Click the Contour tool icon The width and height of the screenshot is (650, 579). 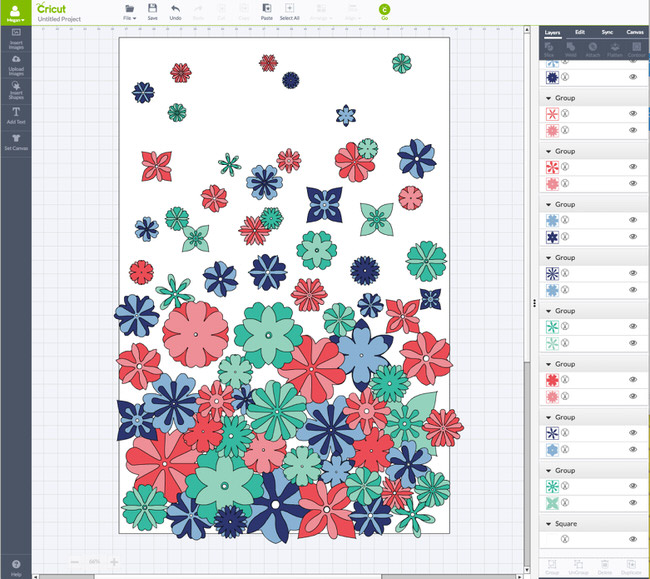[x=636, y=49]
